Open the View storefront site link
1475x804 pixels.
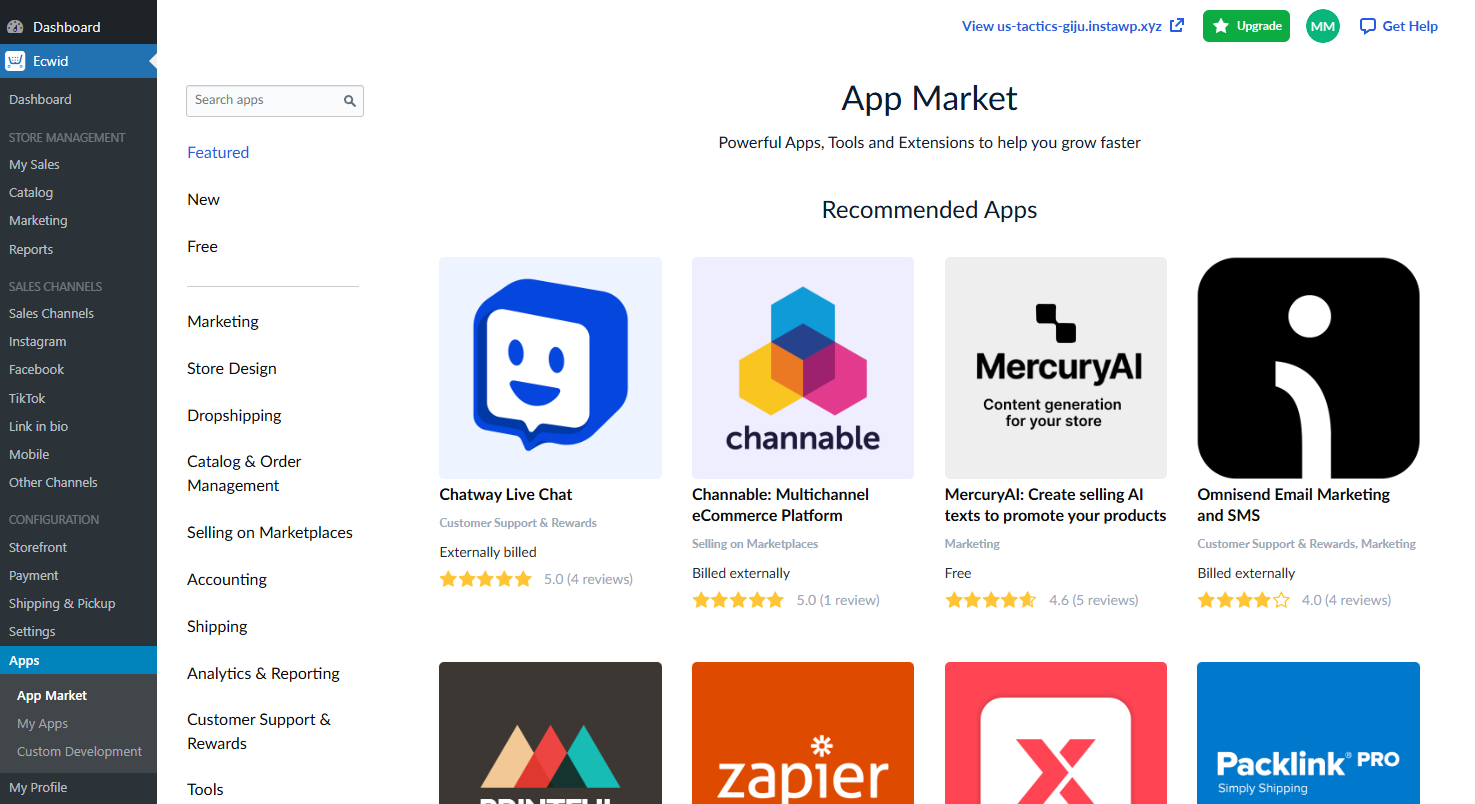click(1072, 27)
